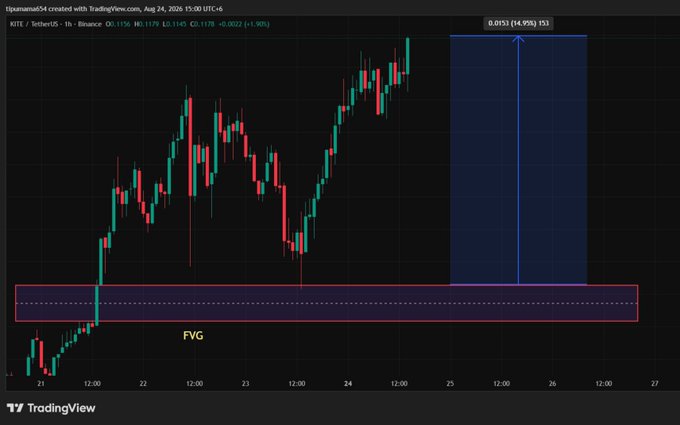Click the 12:00 label between 24 and 25

[399, 383]
